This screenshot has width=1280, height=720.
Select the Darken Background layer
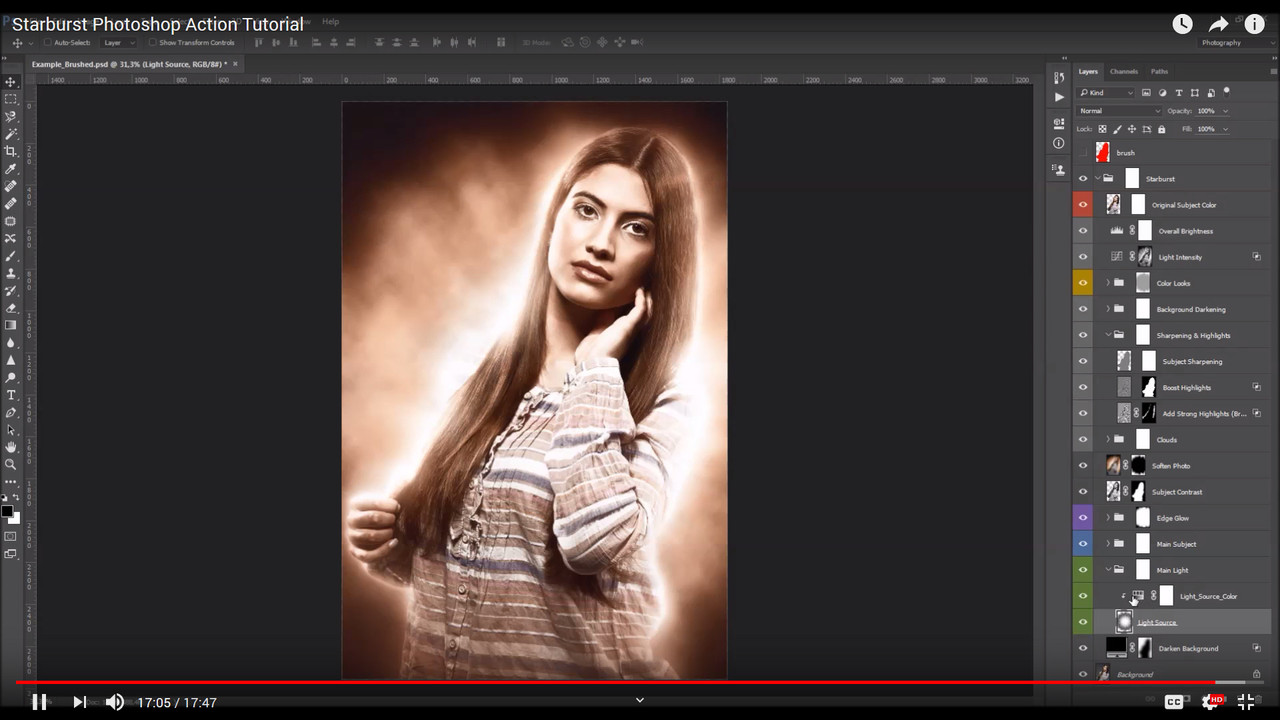click(1188, 649)
